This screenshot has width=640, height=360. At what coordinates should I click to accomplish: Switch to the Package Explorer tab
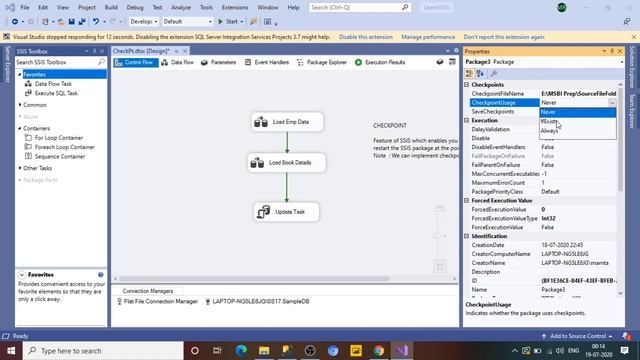[x=322, y=62]
